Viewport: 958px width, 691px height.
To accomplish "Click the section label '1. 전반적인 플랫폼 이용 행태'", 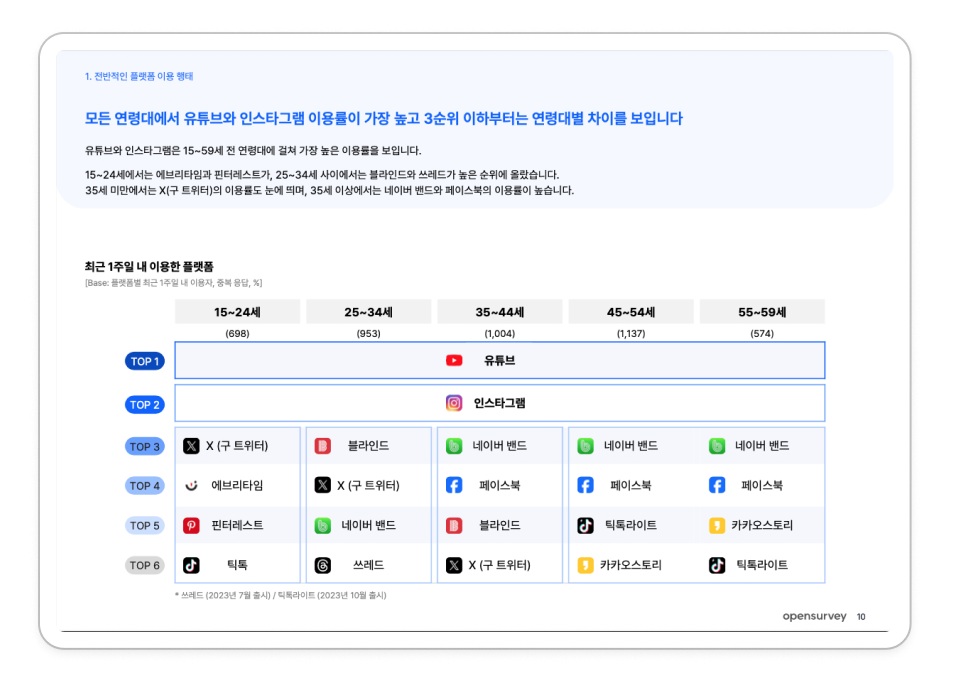I will coord(139,76).
